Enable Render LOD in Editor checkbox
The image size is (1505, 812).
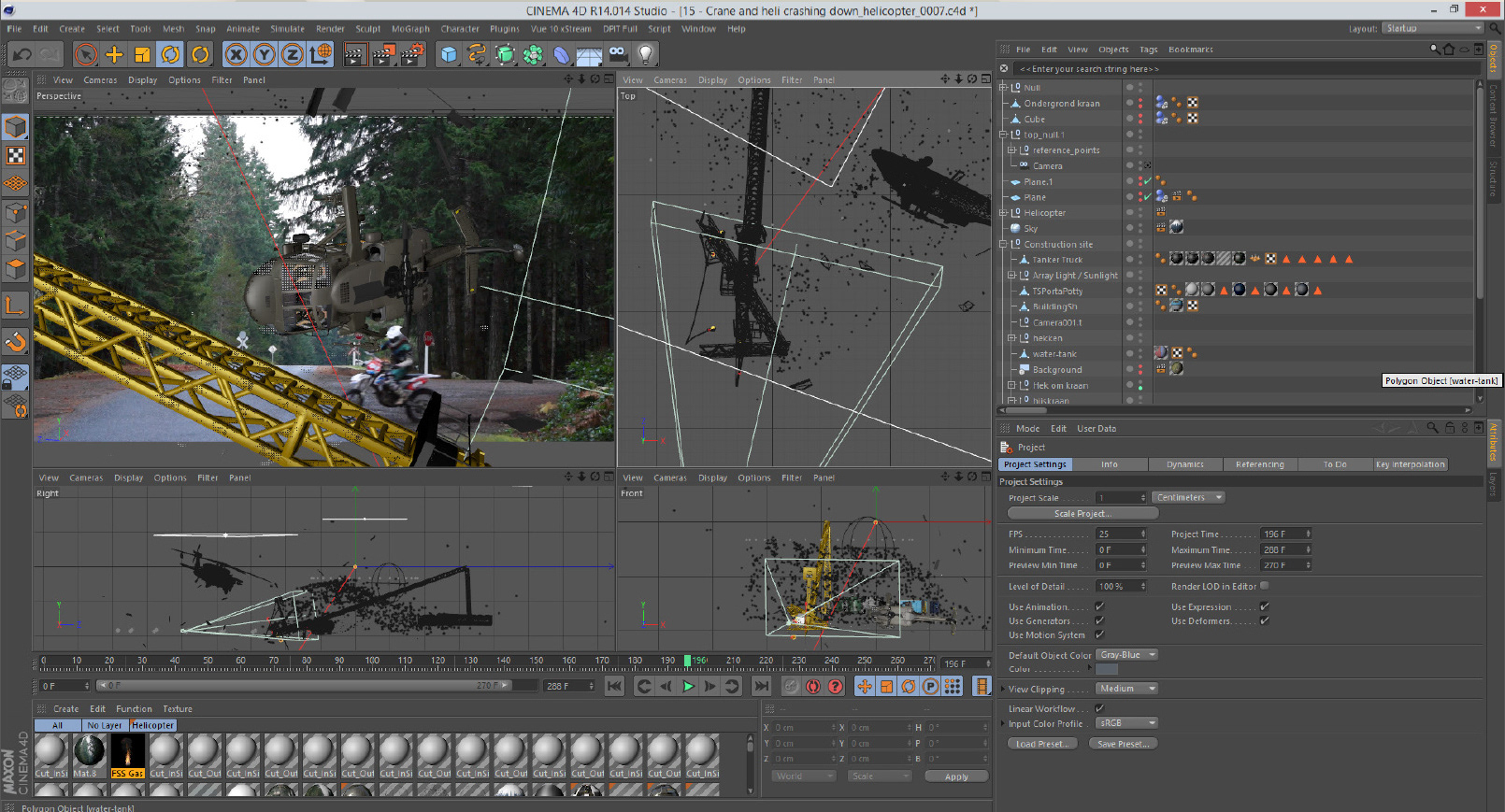[1264, 586]
